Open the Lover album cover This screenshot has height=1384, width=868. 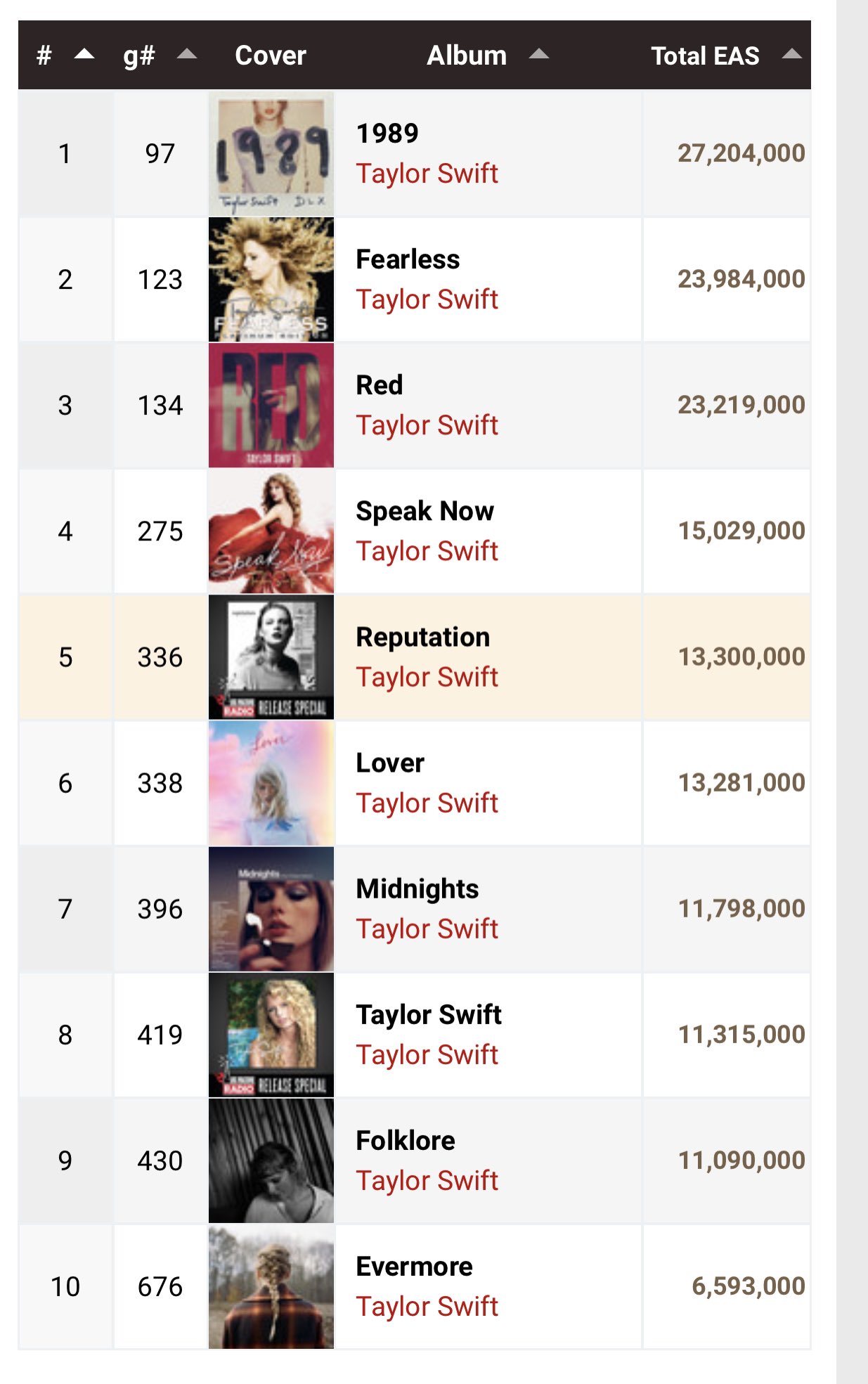[271, 782]
